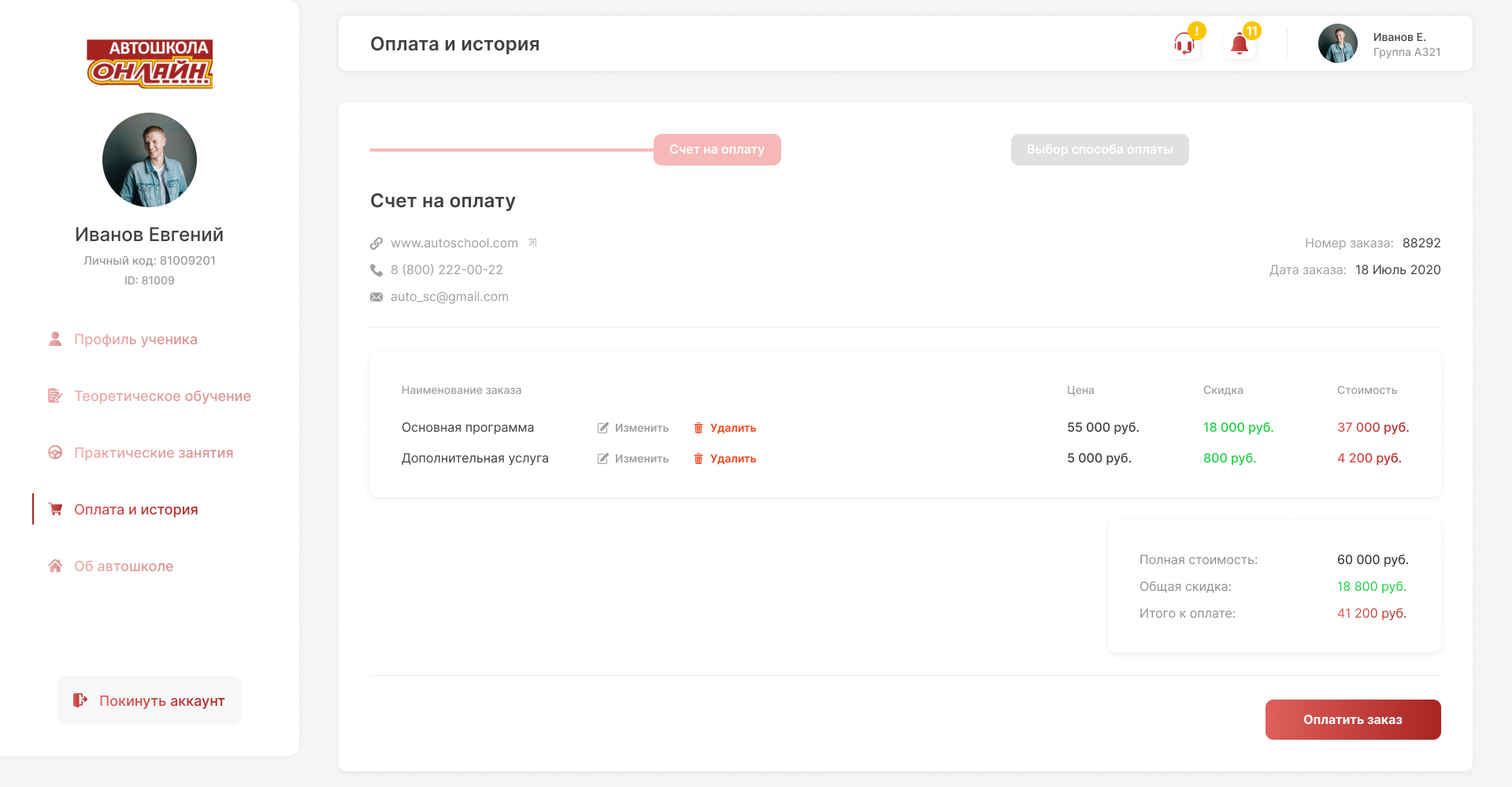Open the notifications bell
The height and width of the screenshot is (787, 1512).
click(1240, 44)
